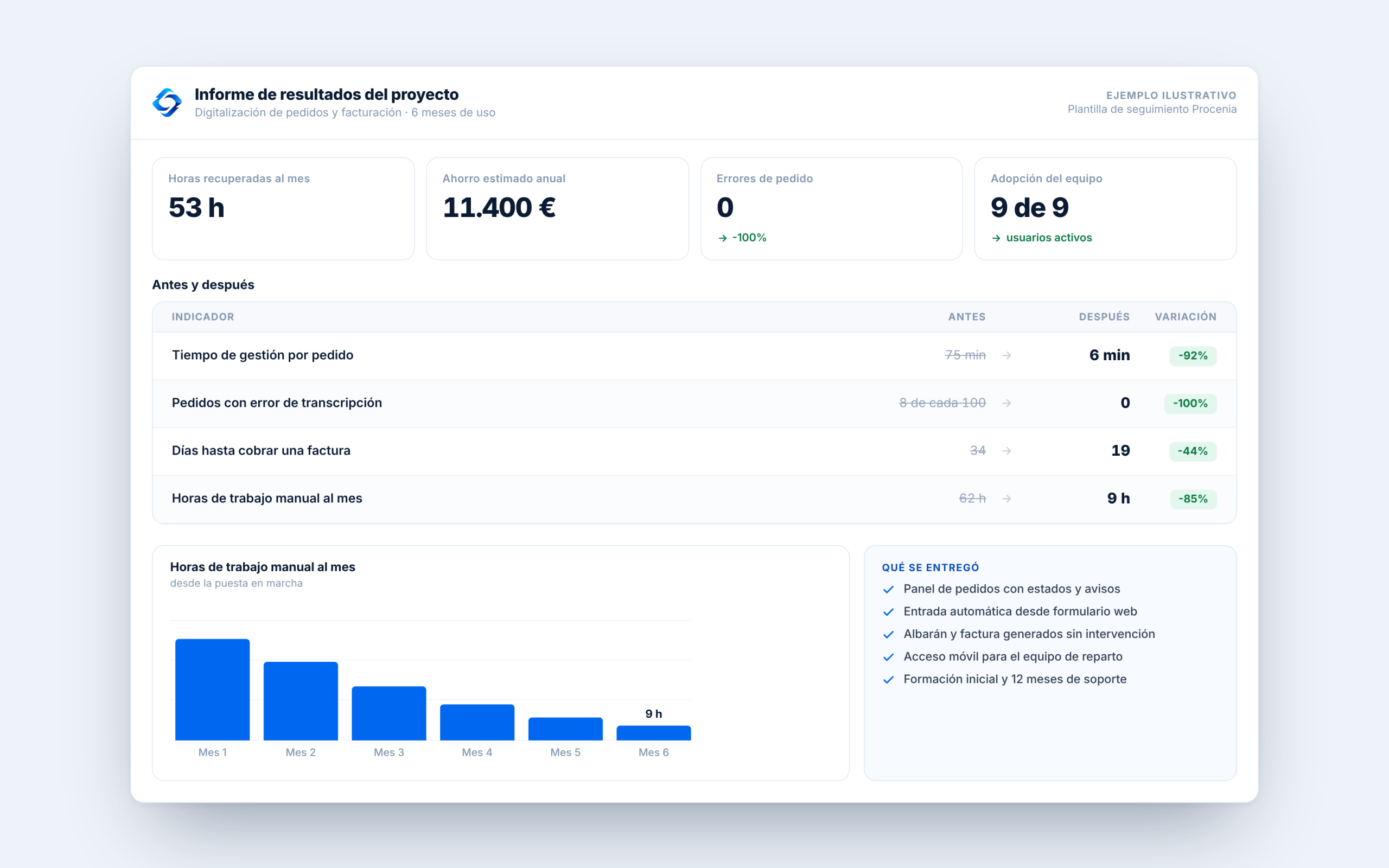
Task: Click the Mes 1 axis label
Action: click(x=212, y=752)
